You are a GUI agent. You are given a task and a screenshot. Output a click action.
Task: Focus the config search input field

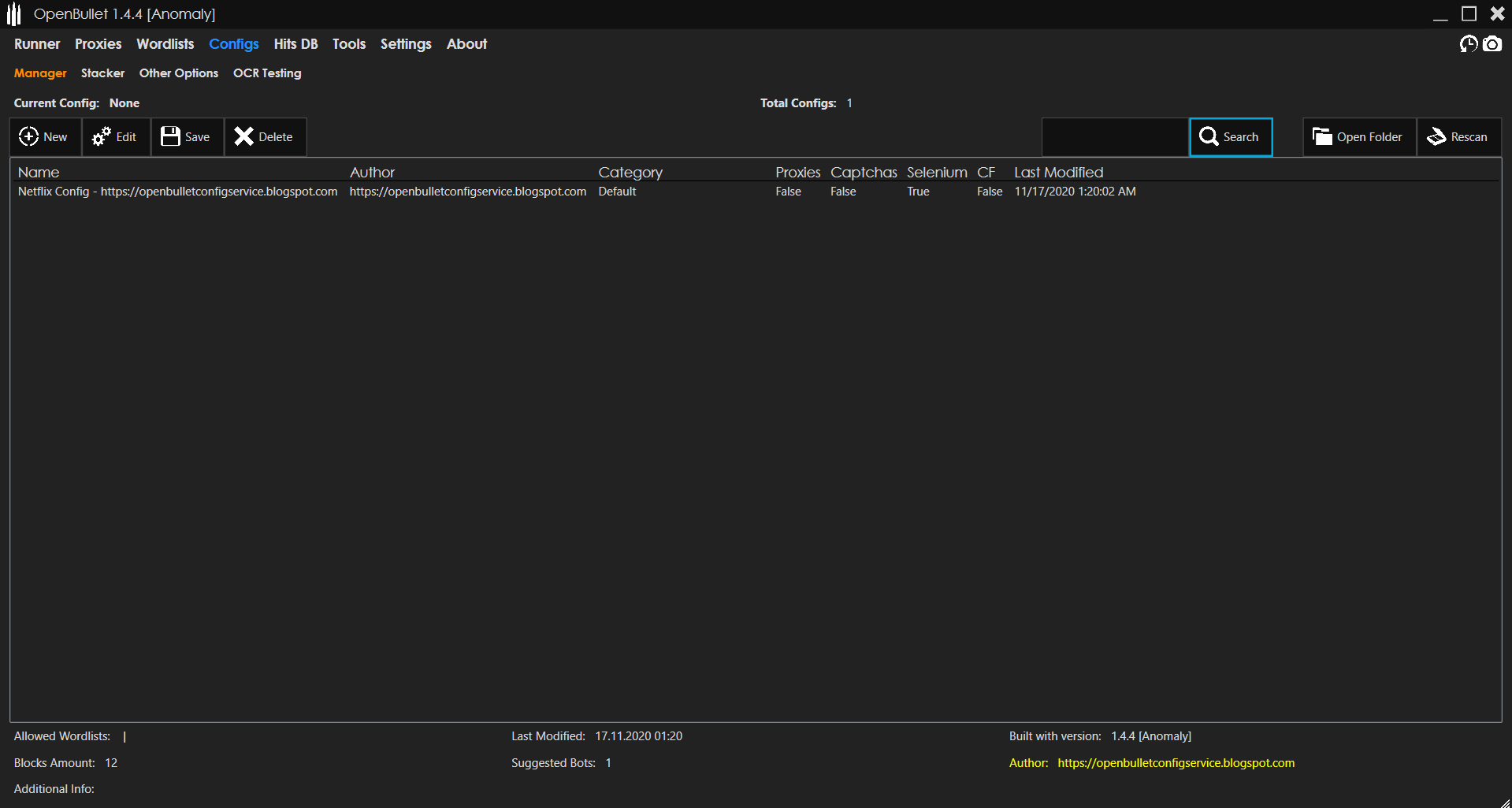1115,137
